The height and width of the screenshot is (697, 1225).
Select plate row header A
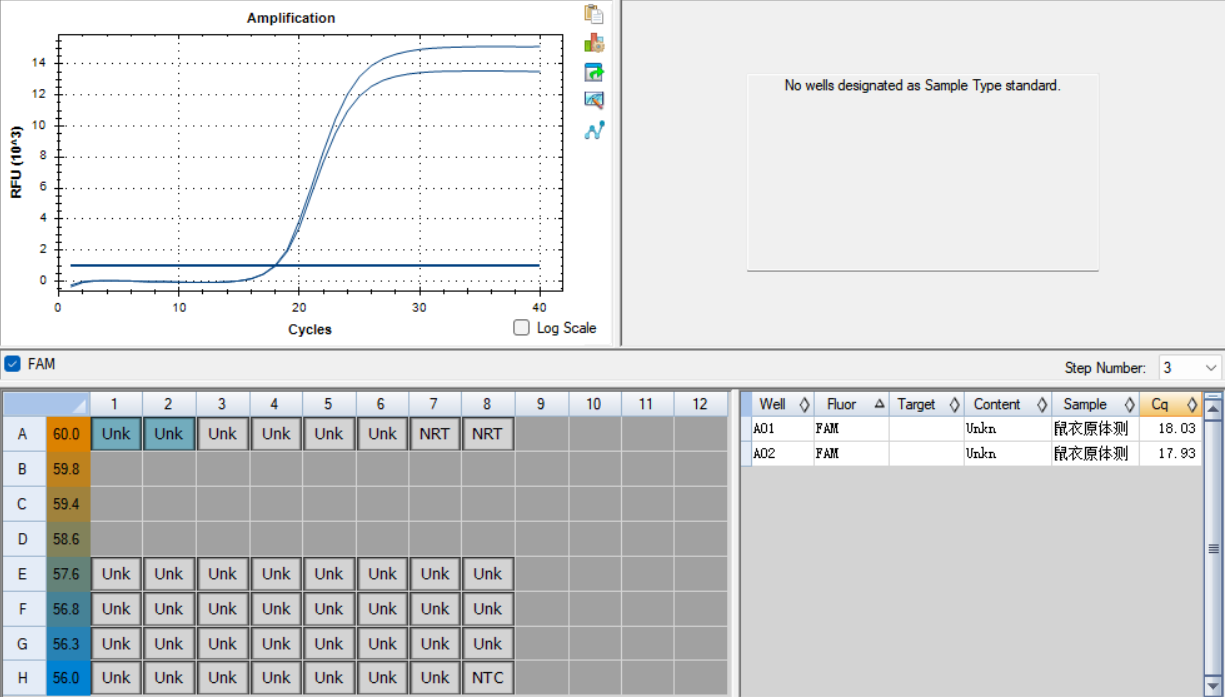coord(23,434)
